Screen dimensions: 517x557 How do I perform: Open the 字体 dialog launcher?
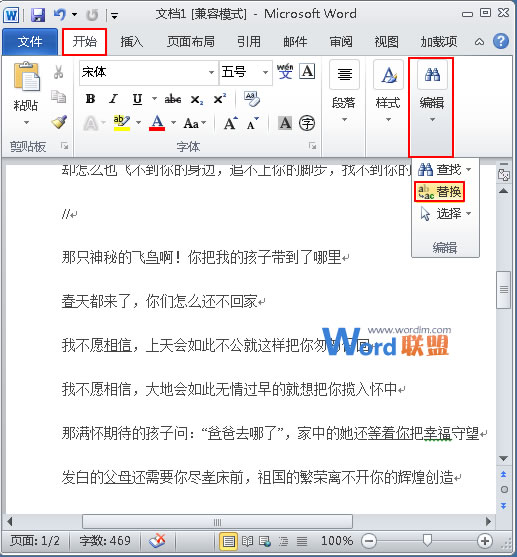[x=313, y=146]
